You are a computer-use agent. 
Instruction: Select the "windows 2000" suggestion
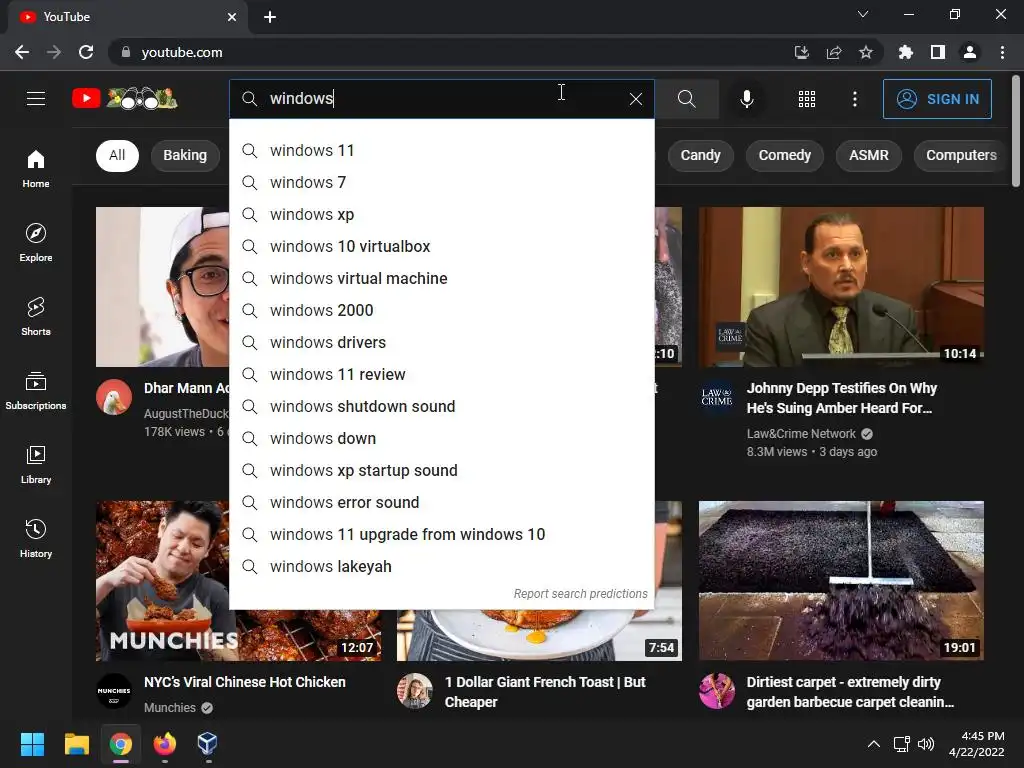click(x=441, y=311)
